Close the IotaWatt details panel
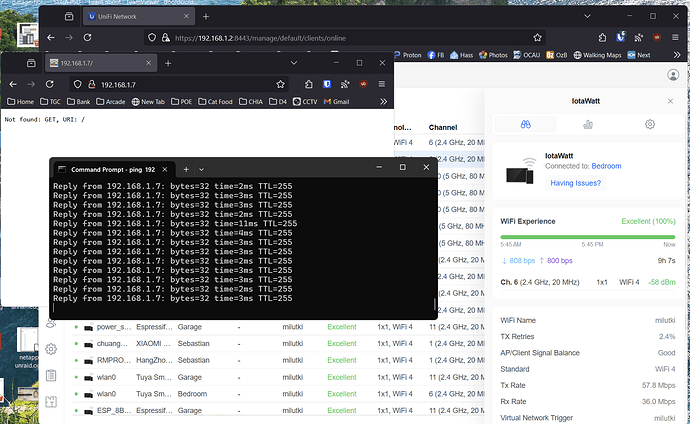The height and width of the screenshot is (424, 690). click(670, 101)
